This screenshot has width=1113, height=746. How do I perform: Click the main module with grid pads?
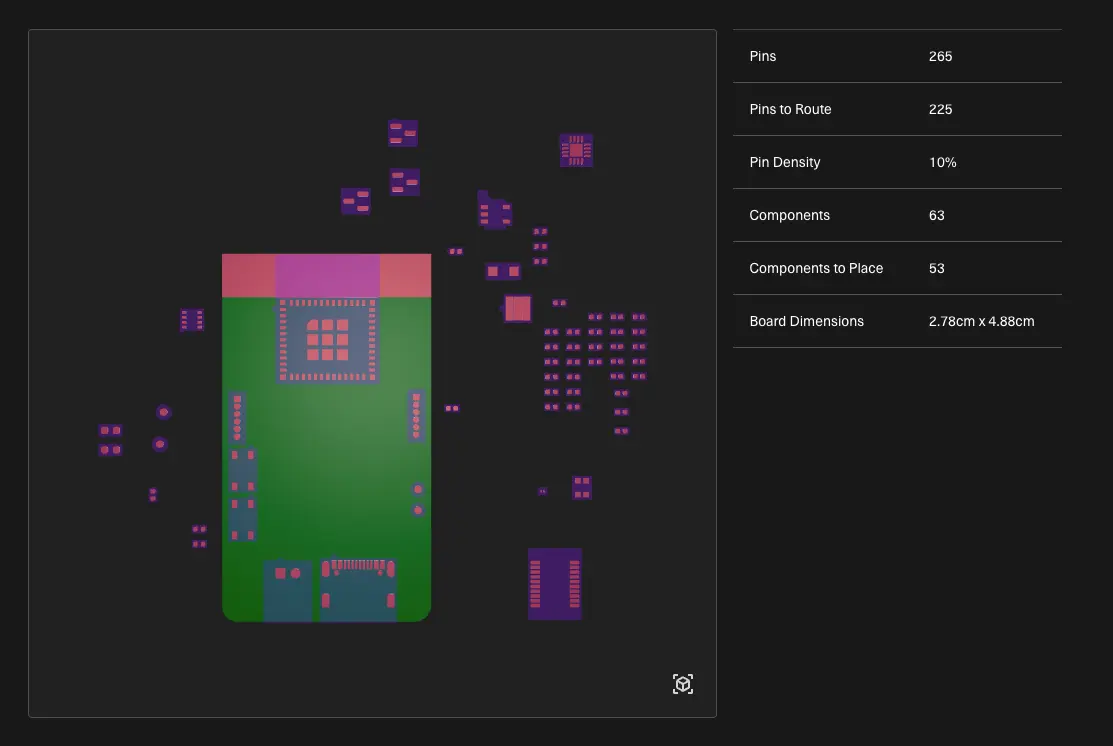pos(327,340)
